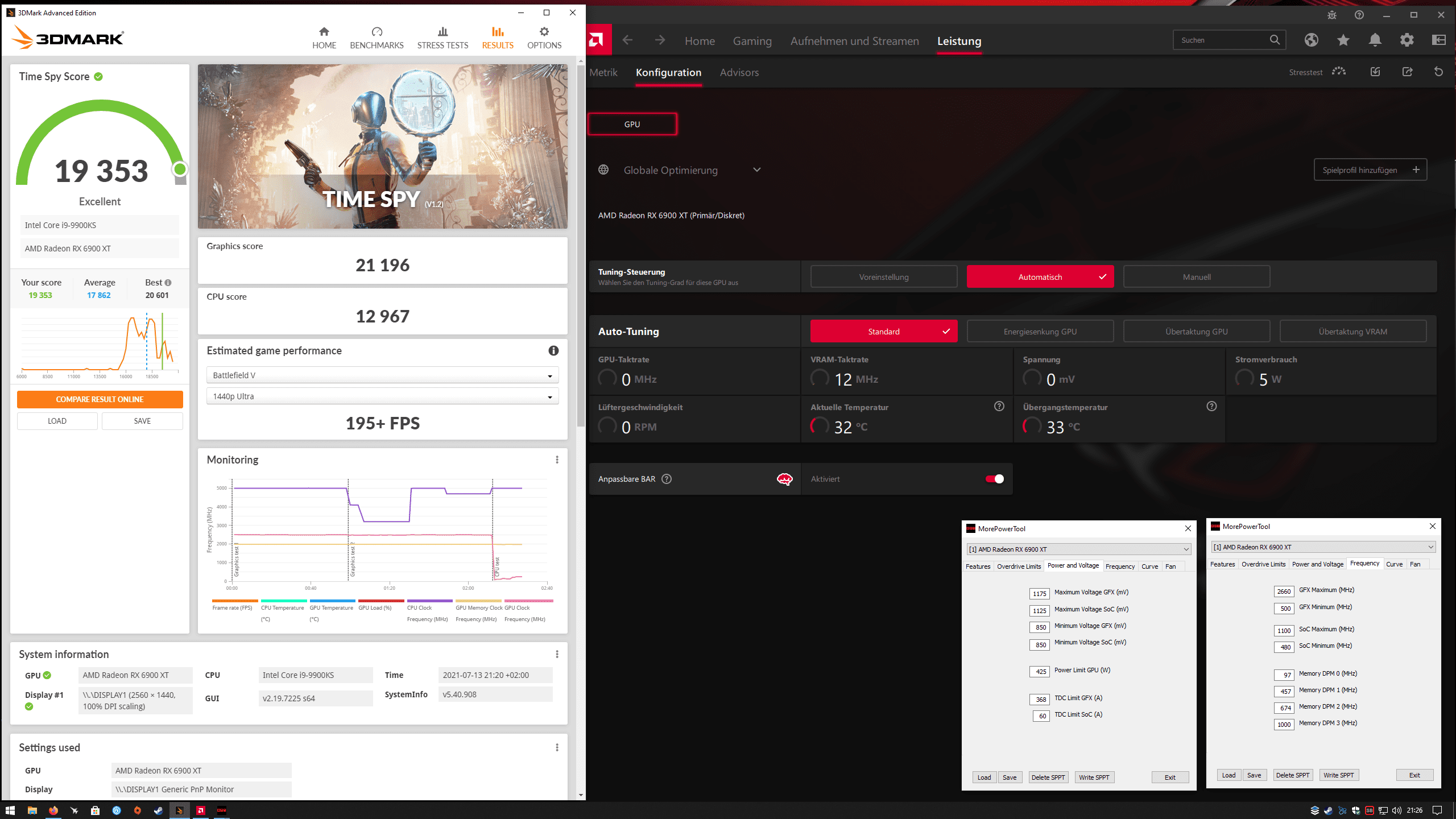The width and height of the screenshot is (1456, 819).
Task: Click the Power Limit GPU (W) value field
Action: pyautogui.click(x=1040, y=671)
